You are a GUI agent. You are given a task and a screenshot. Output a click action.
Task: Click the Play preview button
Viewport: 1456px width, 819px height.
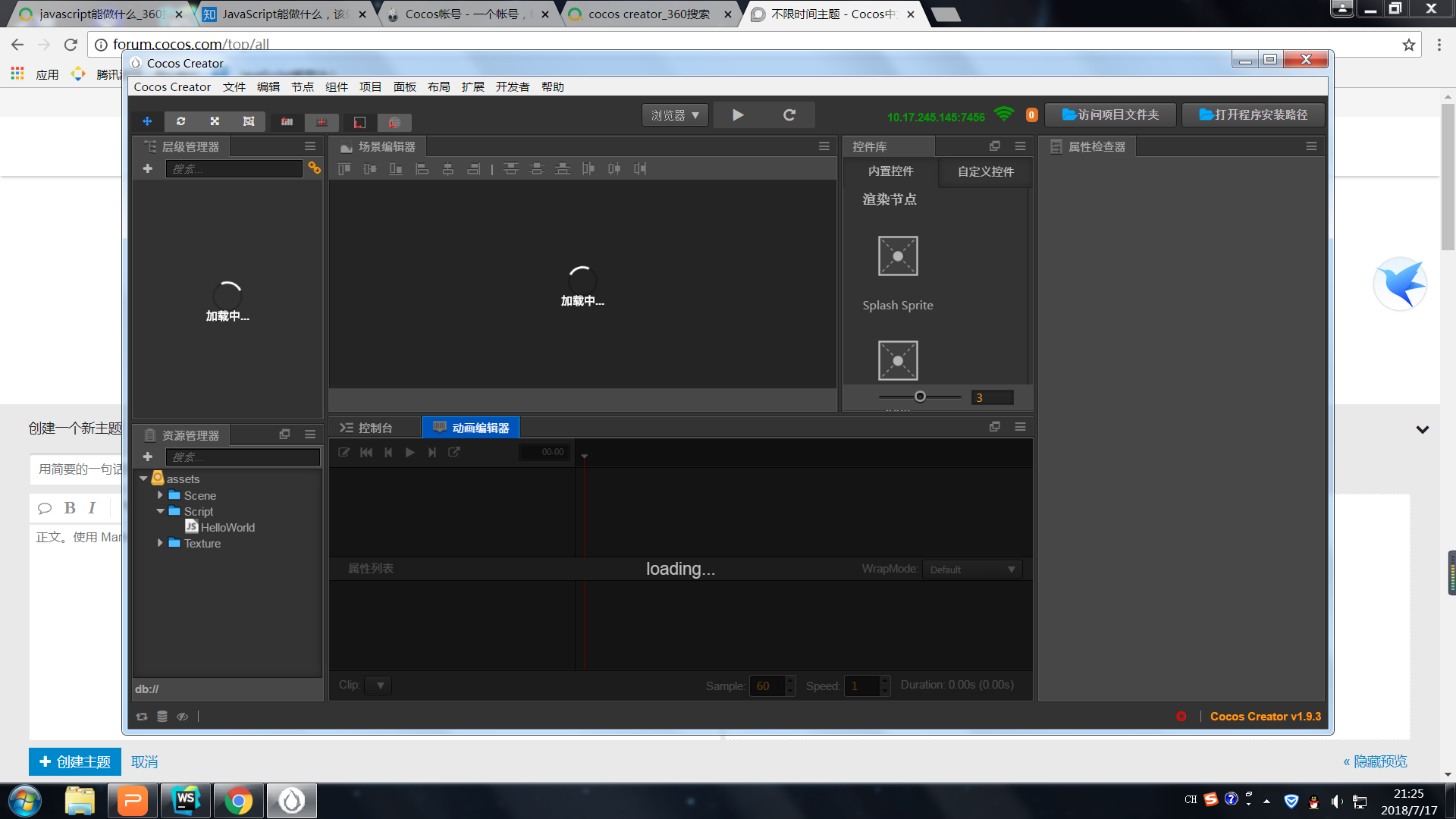click(x=738, y=115)
